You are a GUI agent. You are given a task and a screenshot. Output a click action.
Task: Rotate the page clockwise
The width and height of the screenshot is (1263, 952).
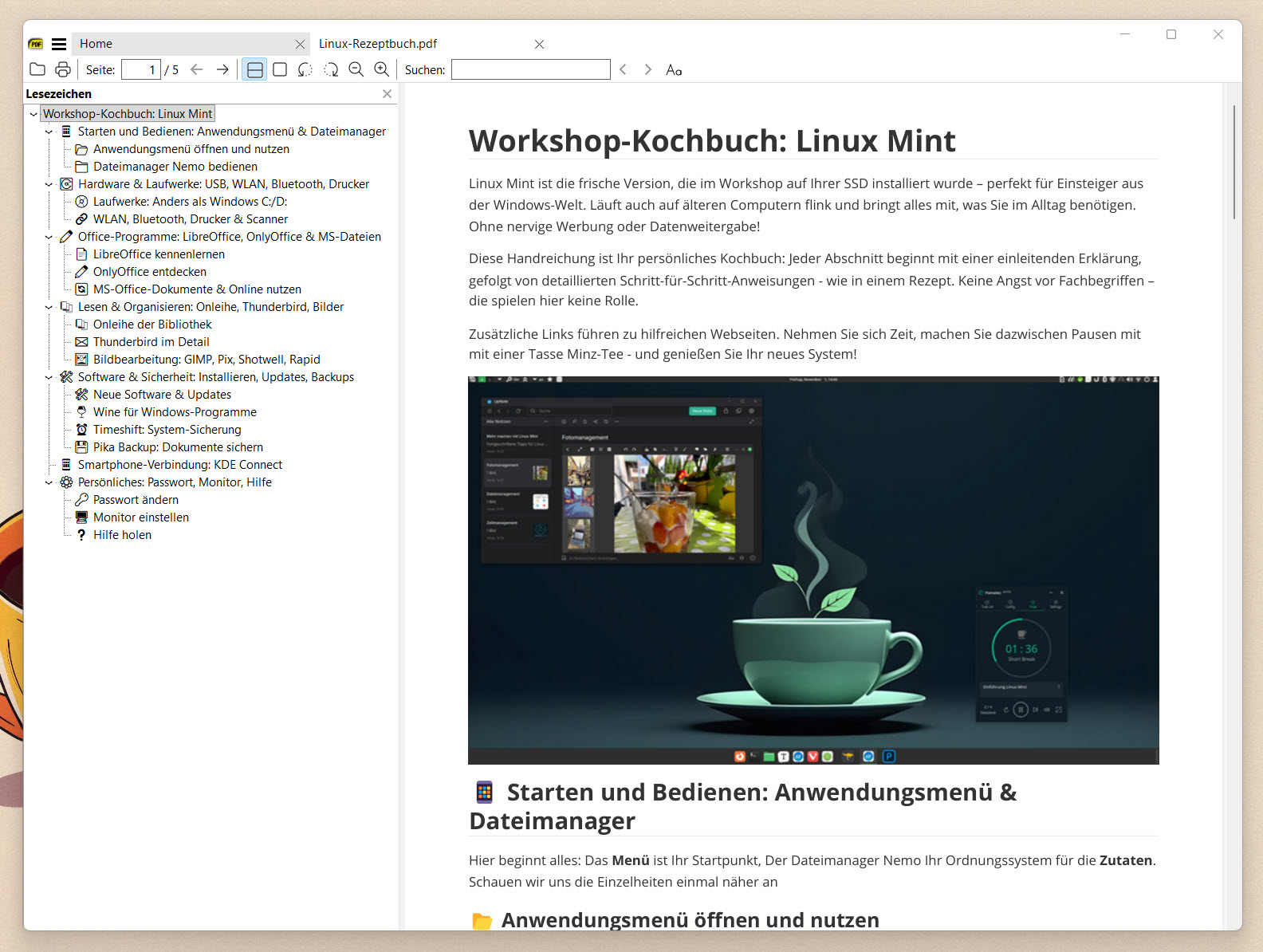pyautogui.click(x=331, y=69)
